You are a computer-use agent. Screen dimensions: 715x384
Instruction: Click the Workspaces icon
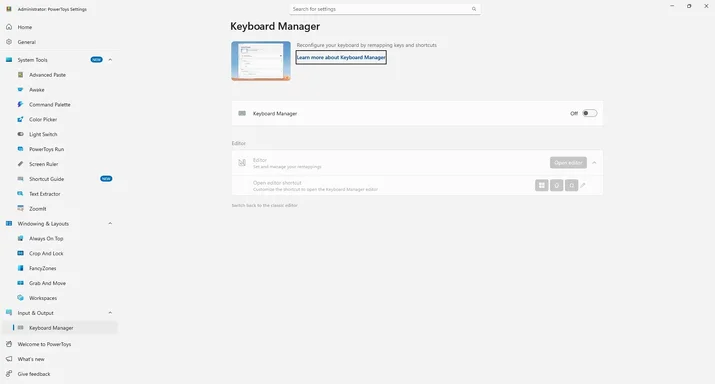[x=21, y=298]
